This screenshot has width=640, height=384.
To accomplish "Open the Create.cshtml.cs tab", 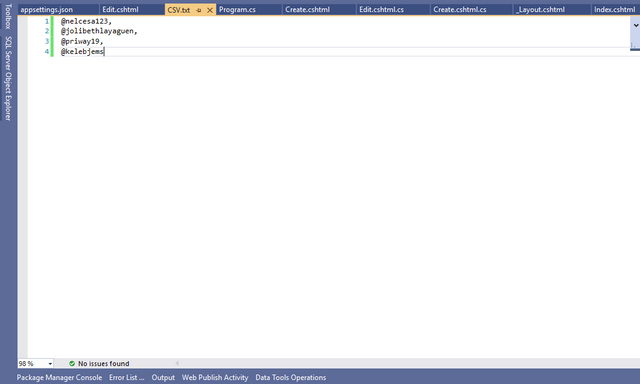I will (460, 9).
